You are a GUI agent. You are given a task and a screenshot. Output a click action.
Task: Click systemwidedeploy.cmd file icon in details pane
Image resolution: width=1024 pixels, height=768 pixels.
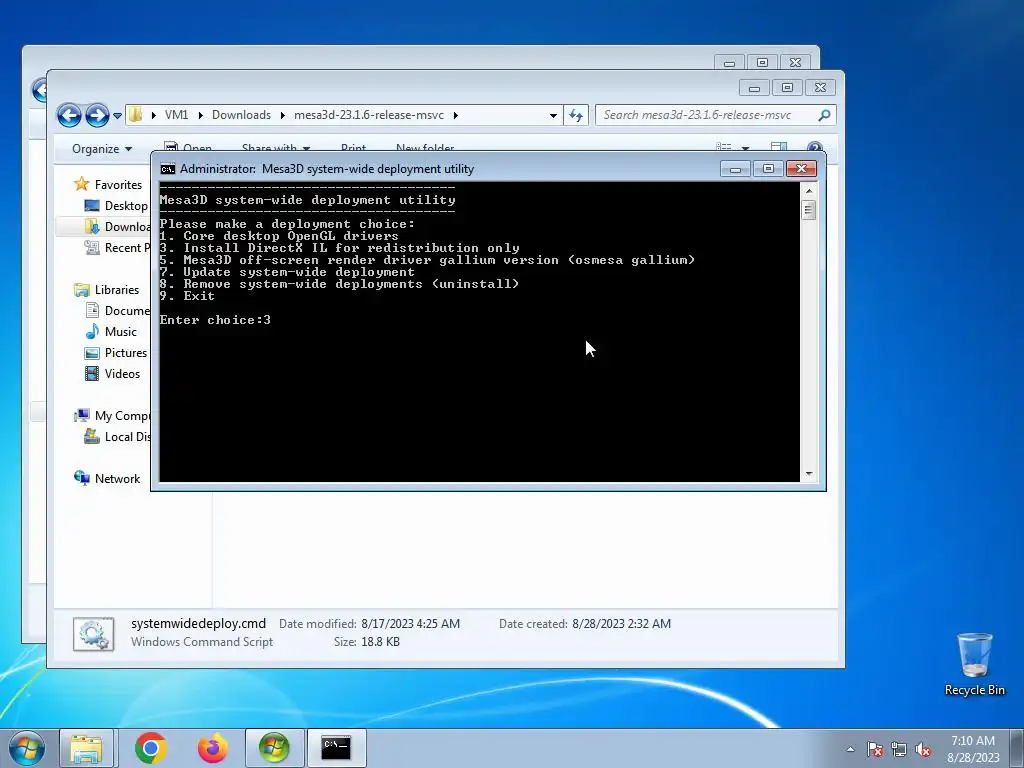[x=93, y=634]
